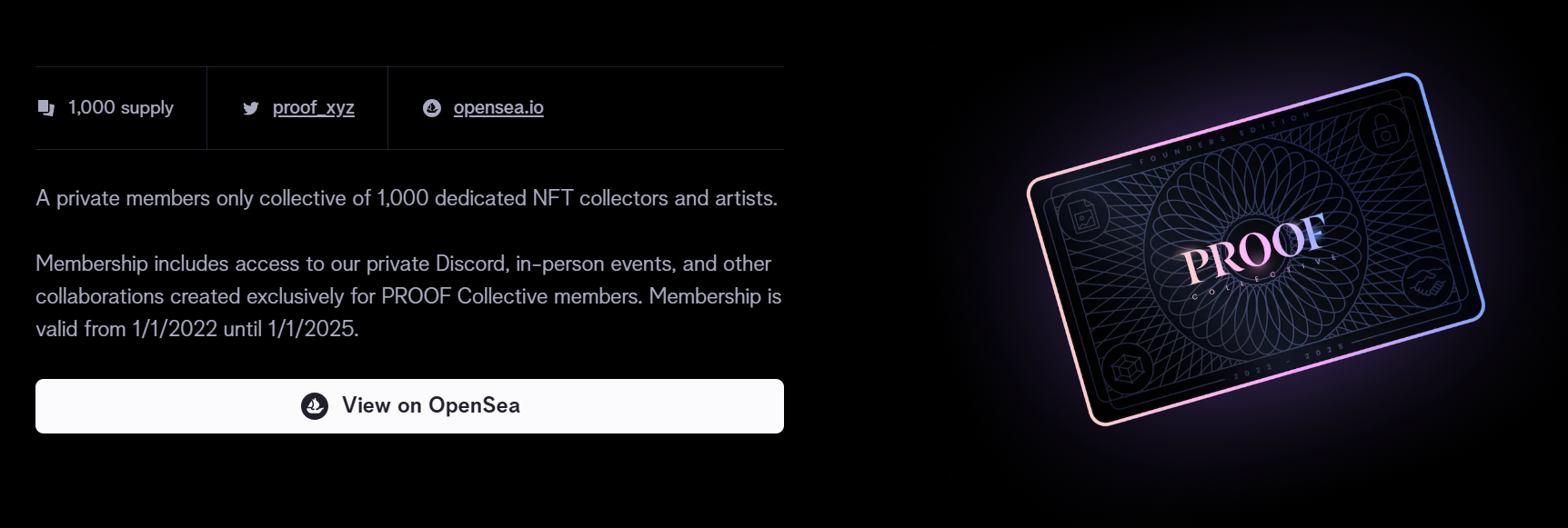
Task: Click the OpenSea ship icon beside opensea.io
Action: (430, 107)
